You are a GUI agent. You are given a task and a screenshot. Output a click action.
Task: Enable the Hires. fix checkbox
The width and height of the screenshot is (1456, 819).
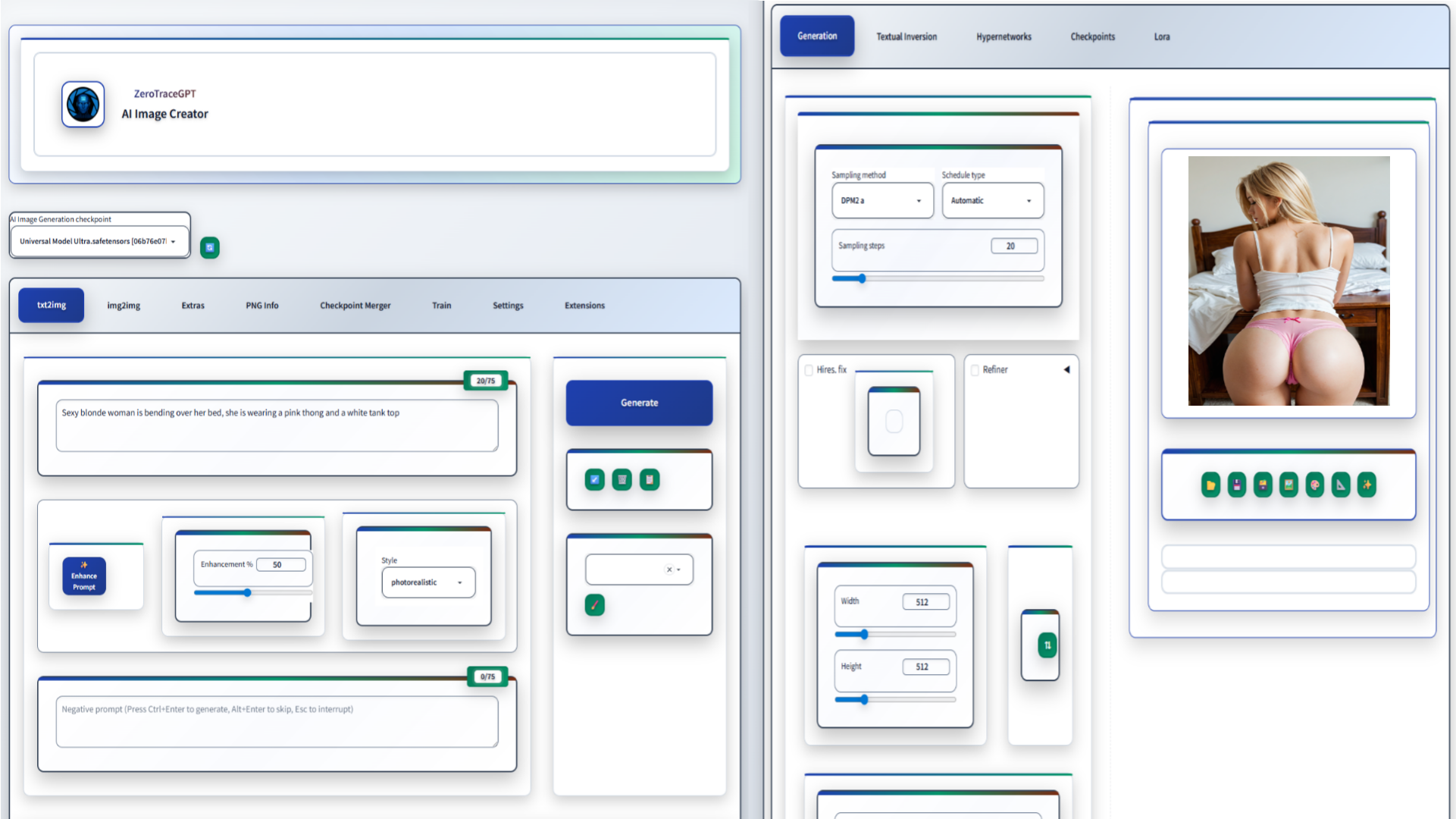809,370
